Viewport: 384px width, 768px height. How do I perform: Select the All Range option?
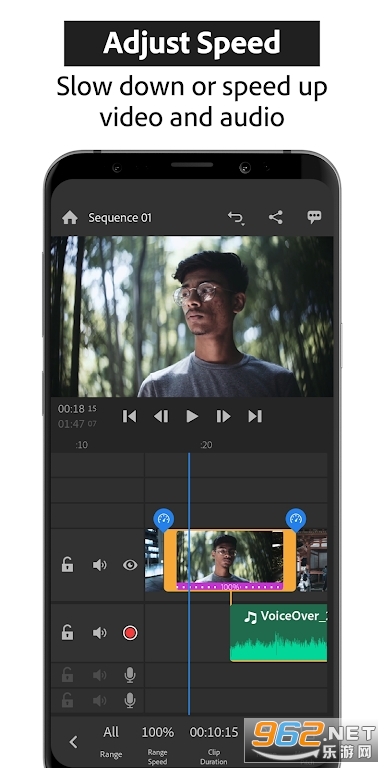click(111, 742)
